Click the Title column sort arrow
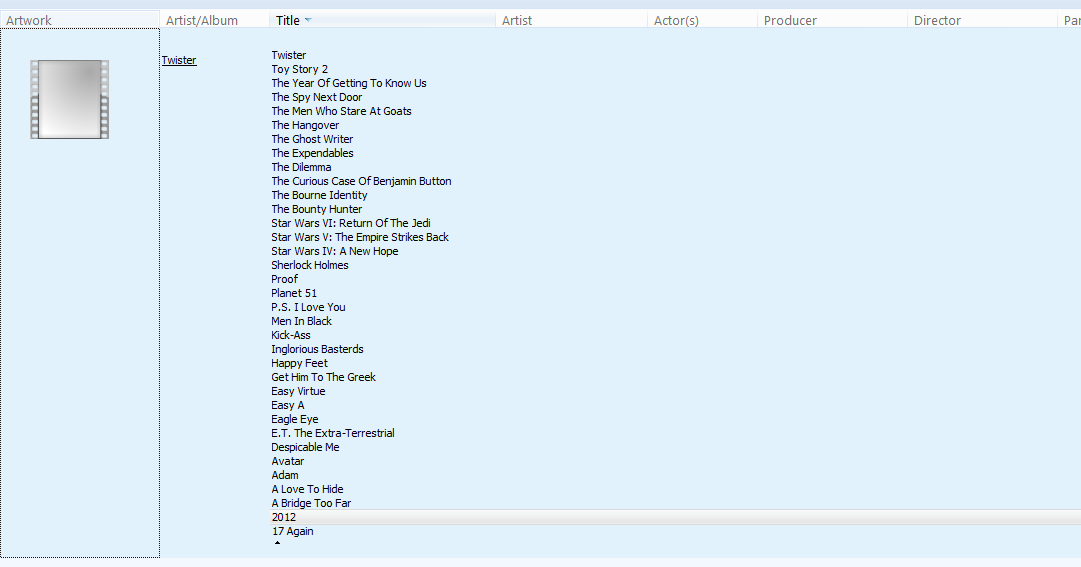The image size is (1081, 567). (308, 20)
